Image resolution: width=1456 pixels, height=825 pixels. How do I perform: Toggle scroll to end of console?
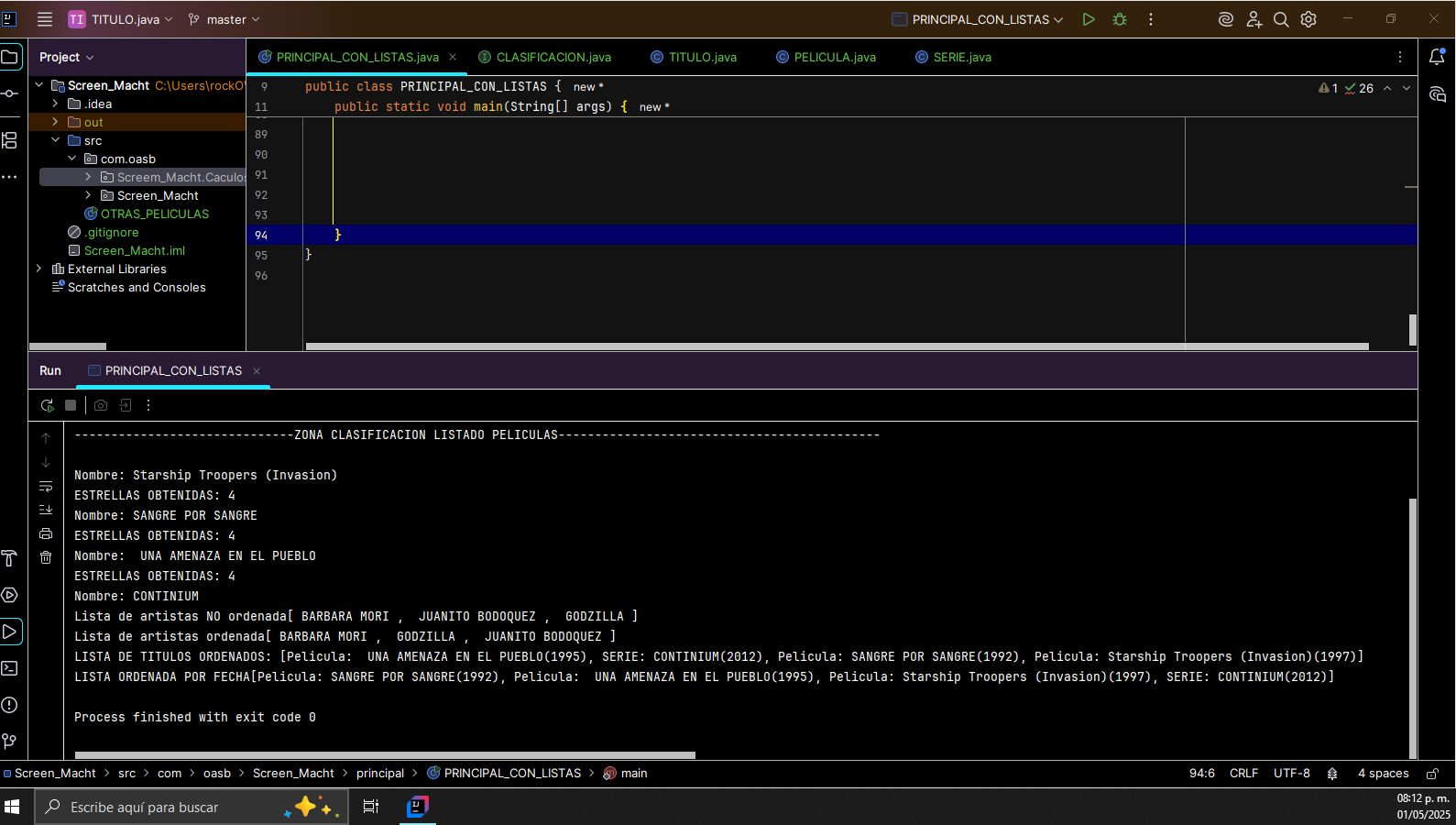click(x=46, y=510)
